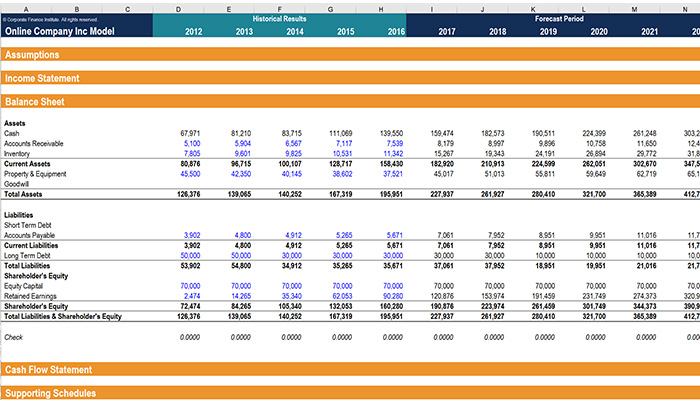700x400 pixels.
Task: Select Total Assets value 227,937 for 2017
Action: (x=442, y=194)
